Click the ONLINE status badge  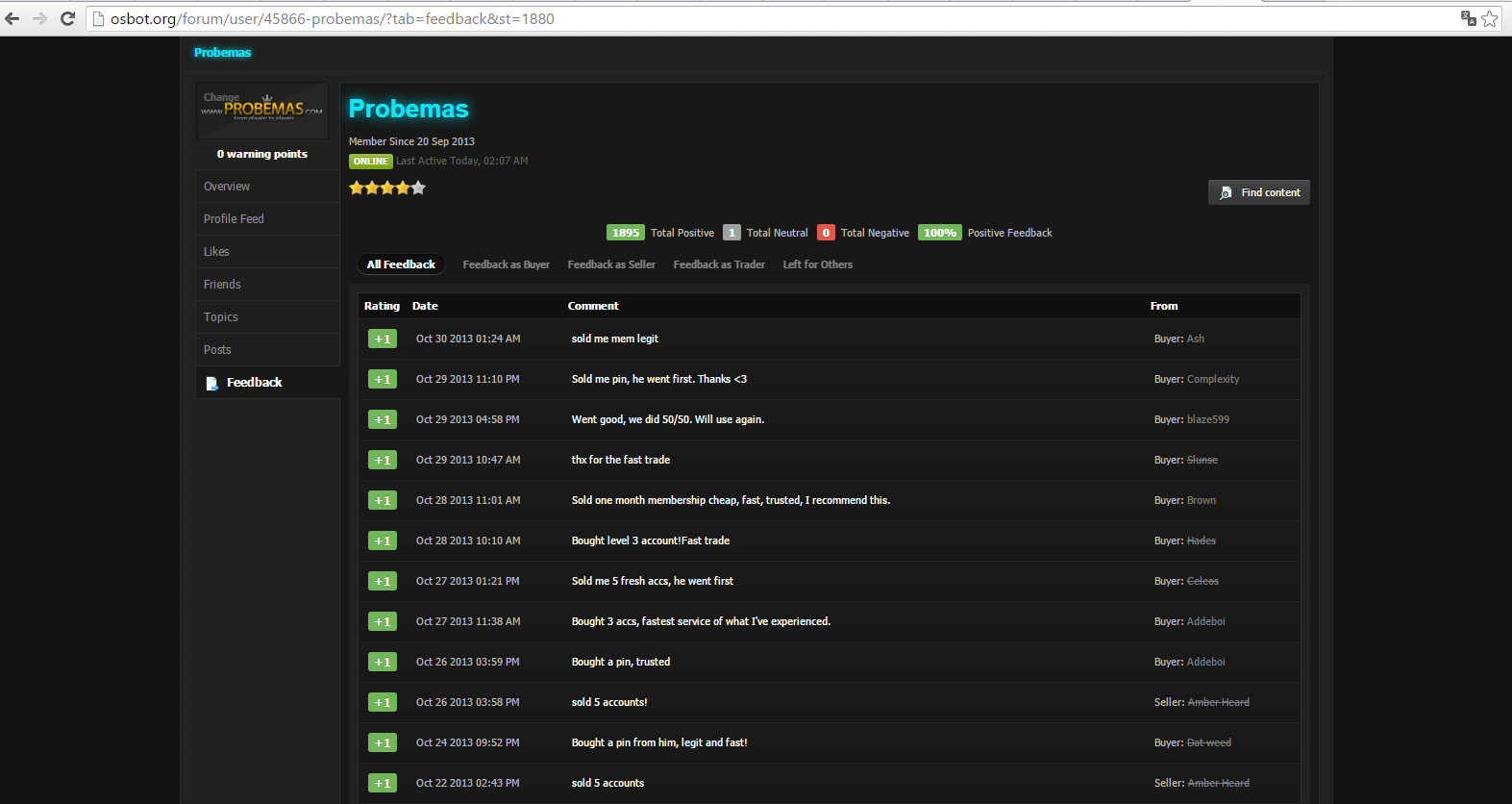pyautogui.click(x=370, y=162)
